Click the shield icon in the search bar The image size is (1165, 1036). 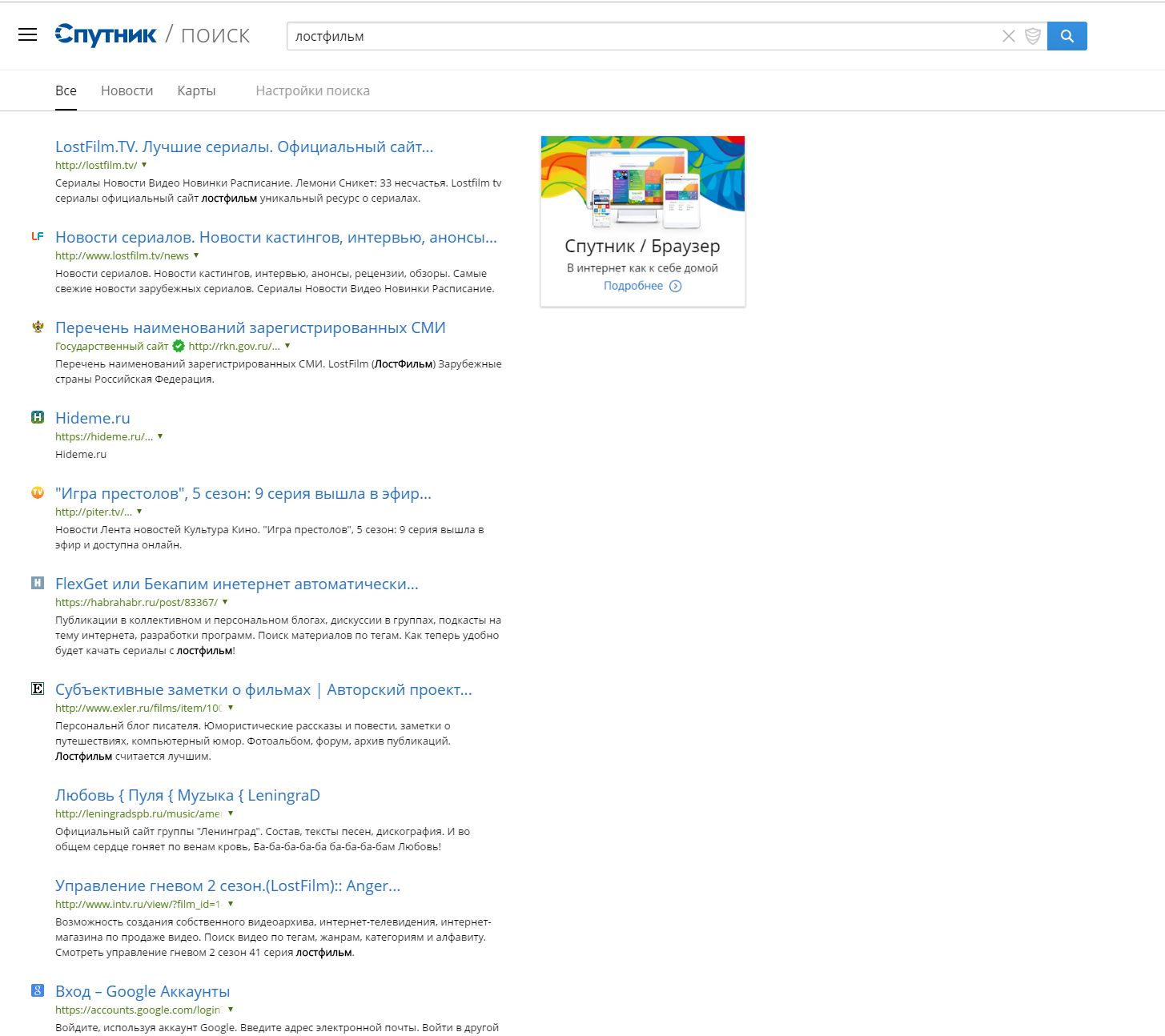click(1033, 36)
